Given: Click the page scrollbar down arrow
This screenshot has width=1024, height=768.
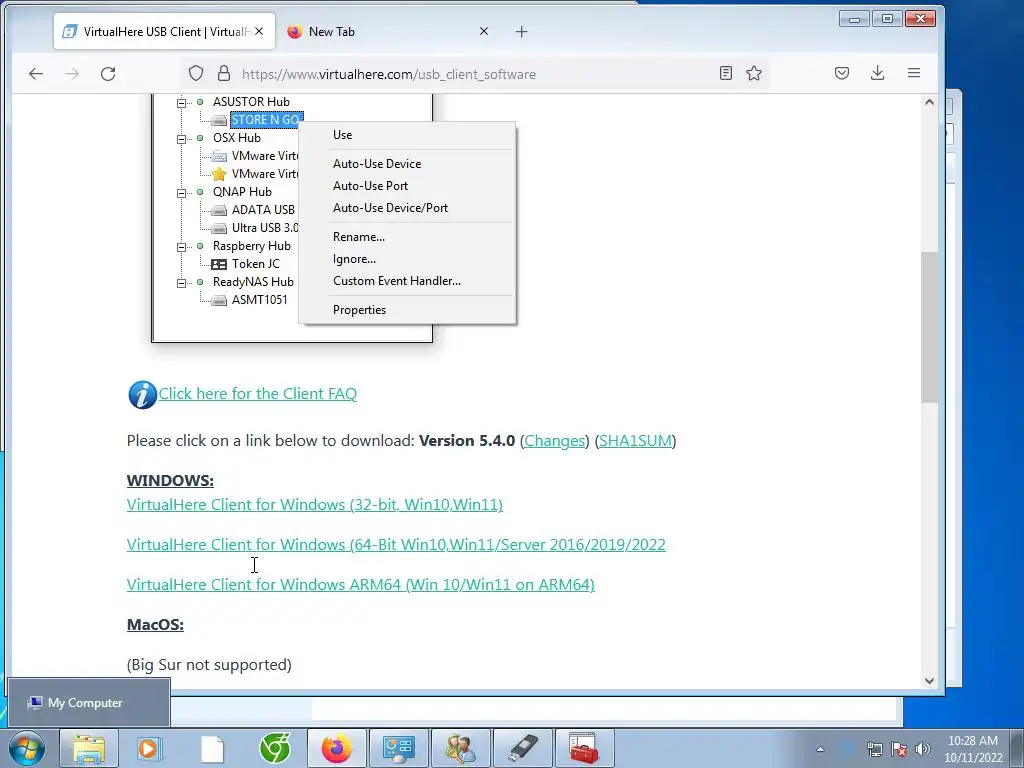Looking at the screenshot, I should (929, 680).
